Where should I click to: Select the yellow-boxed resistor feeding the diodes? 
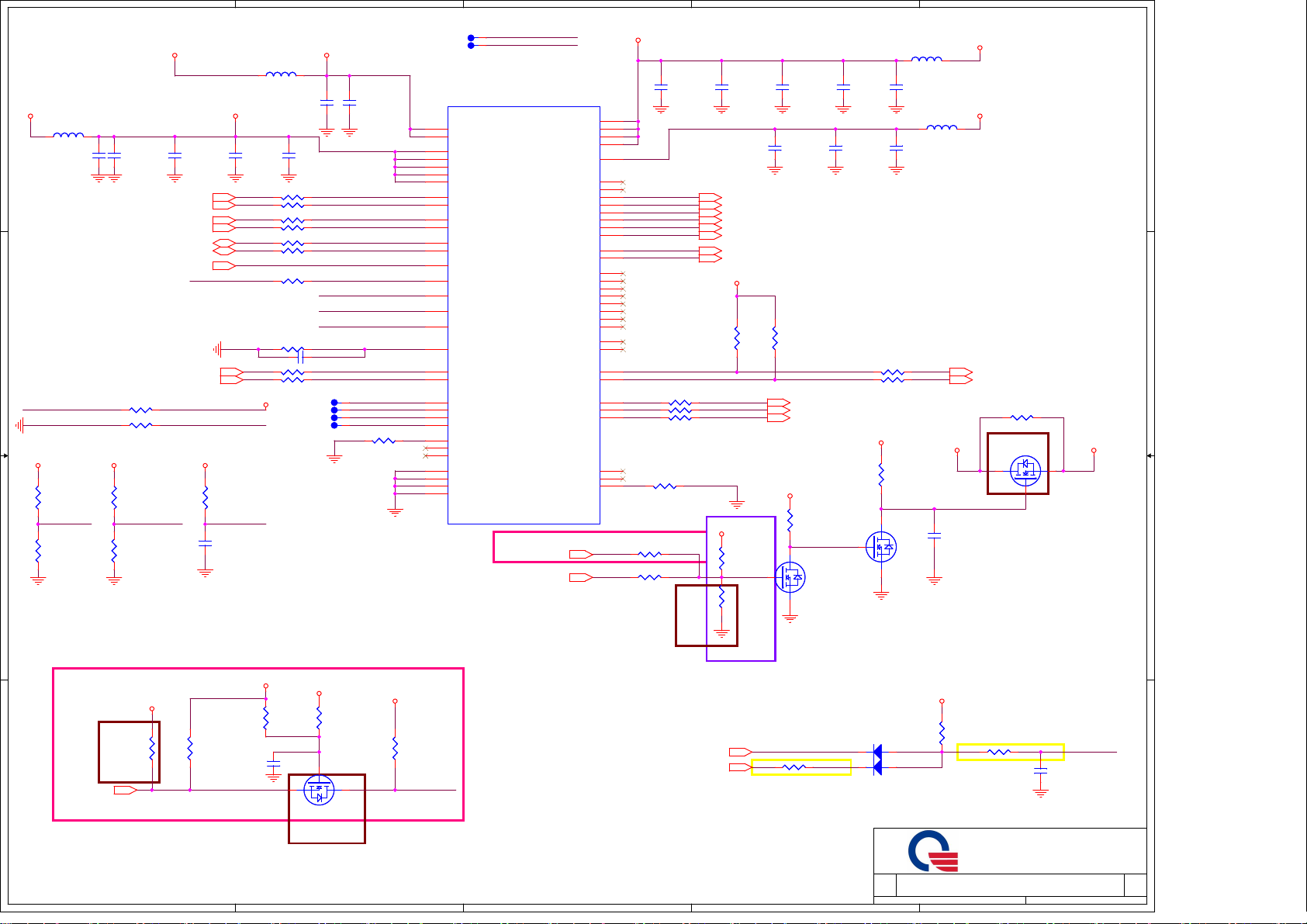point(794,767)
